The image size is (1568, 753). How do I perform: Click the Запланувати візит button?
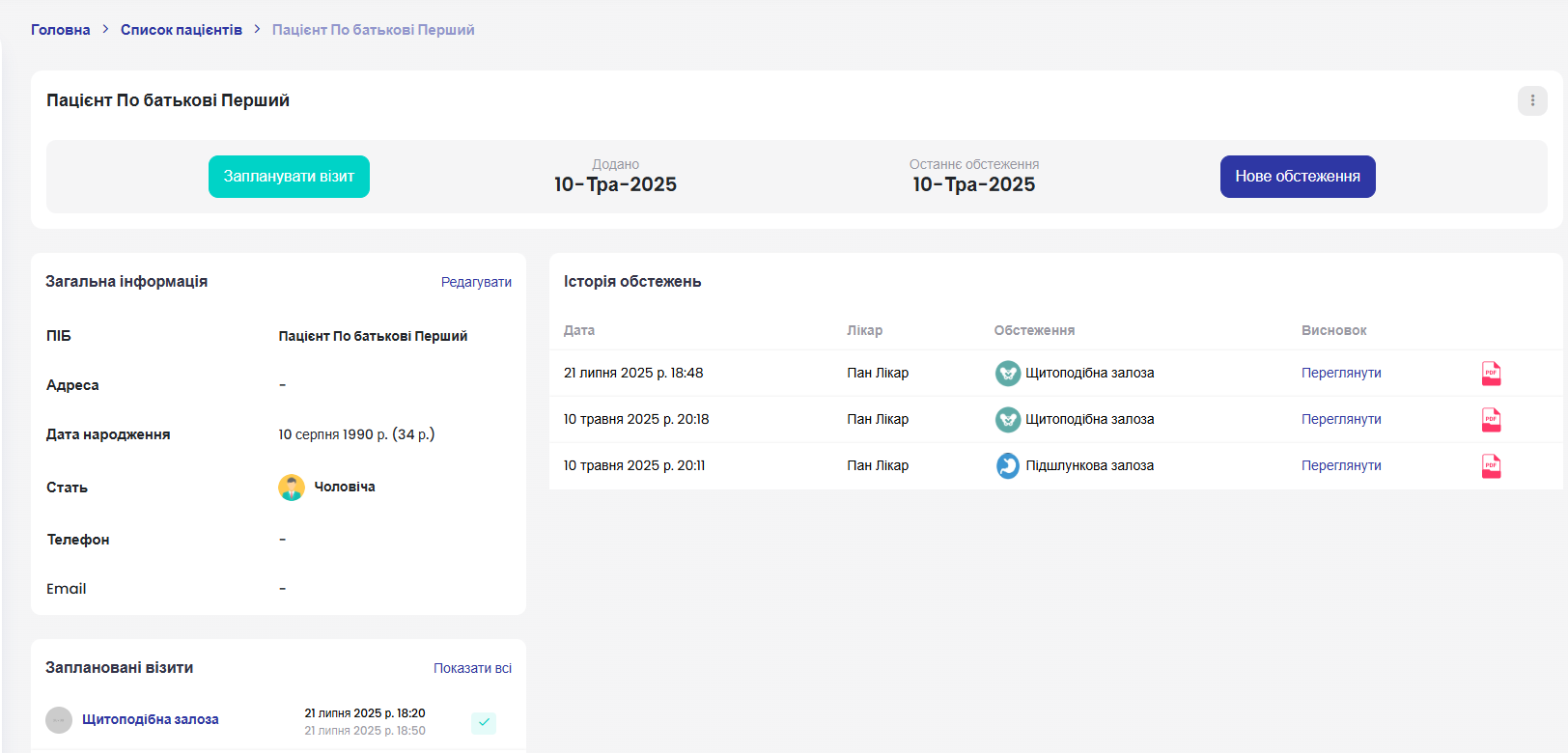coord(289,177)
